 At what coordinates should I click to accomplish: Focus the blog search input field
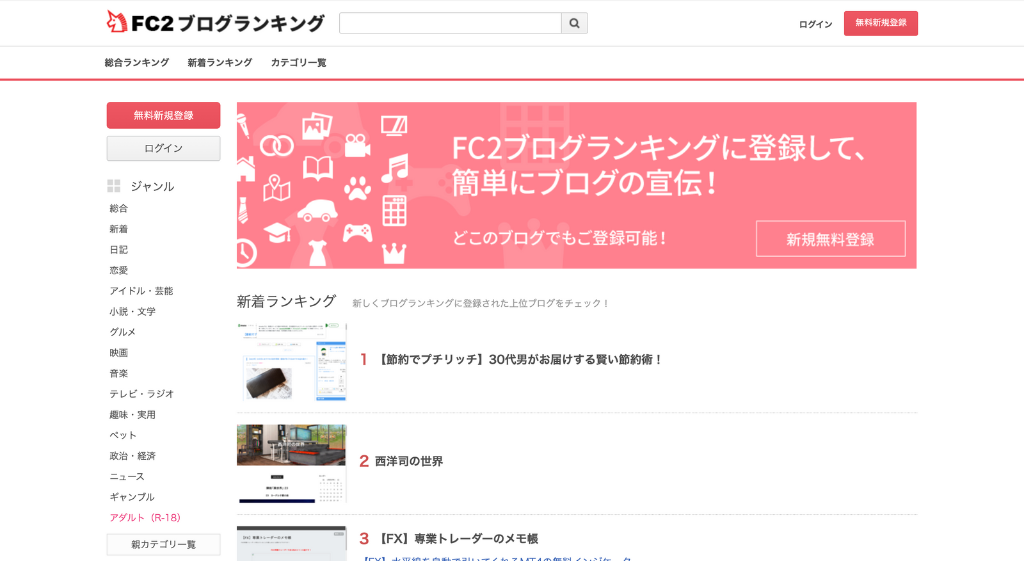click(x=451, y=24)
